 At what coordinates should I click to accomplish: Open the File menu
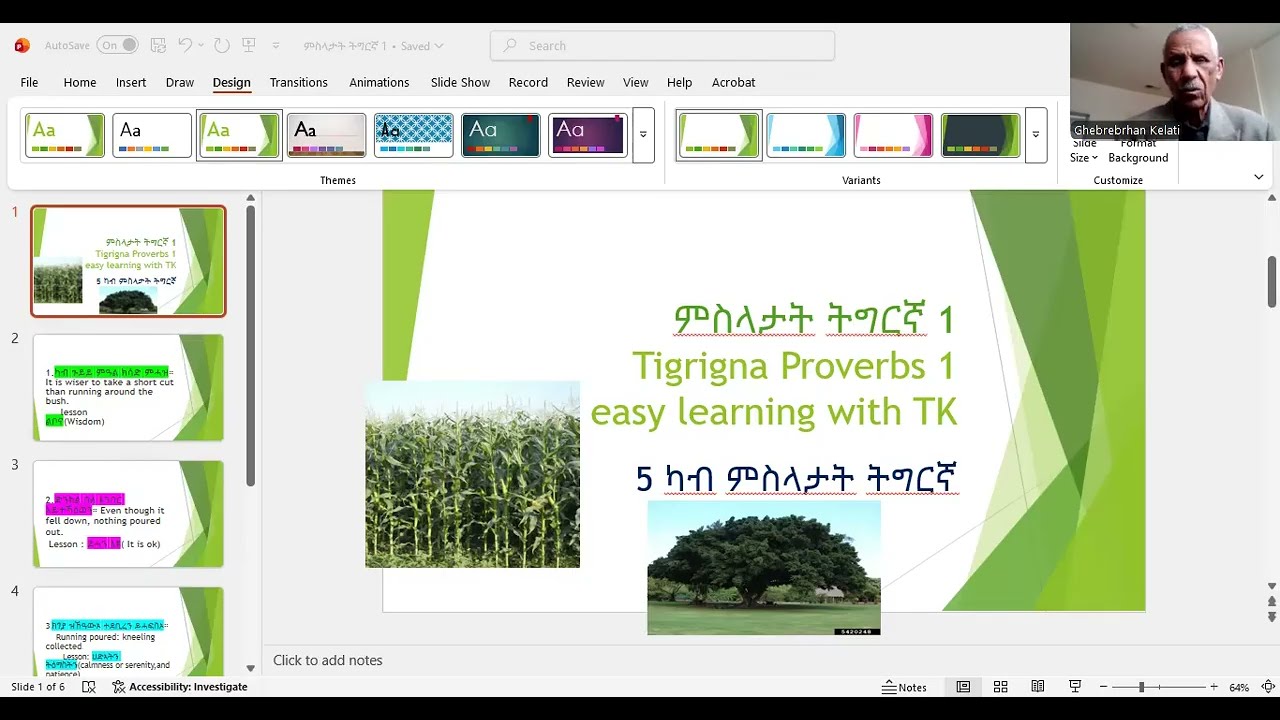click(x=29, y=82)
